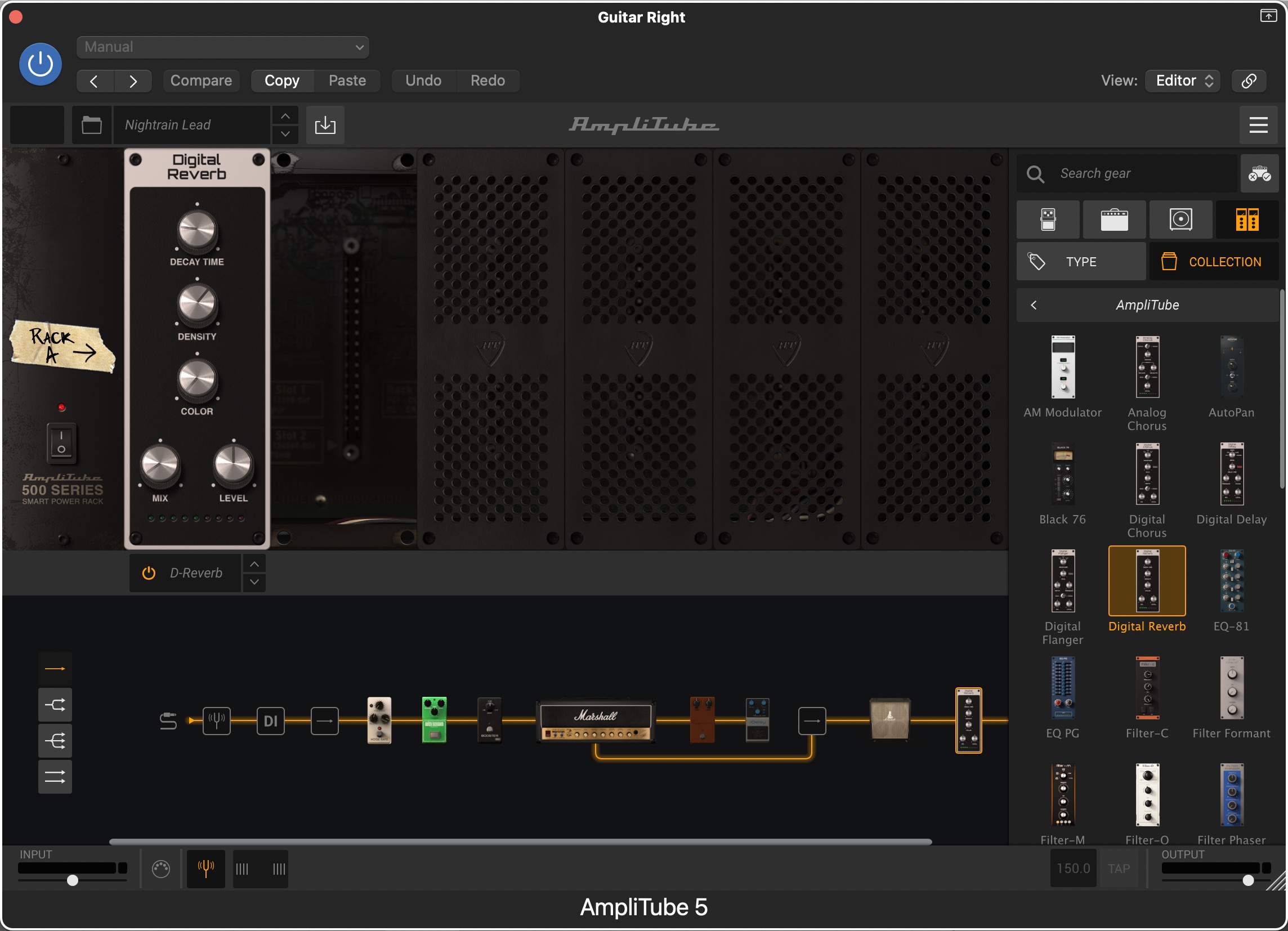Switch to the stomp pedals gear tab
This screenshot has height=931, width=1288.
(1048, 219)
